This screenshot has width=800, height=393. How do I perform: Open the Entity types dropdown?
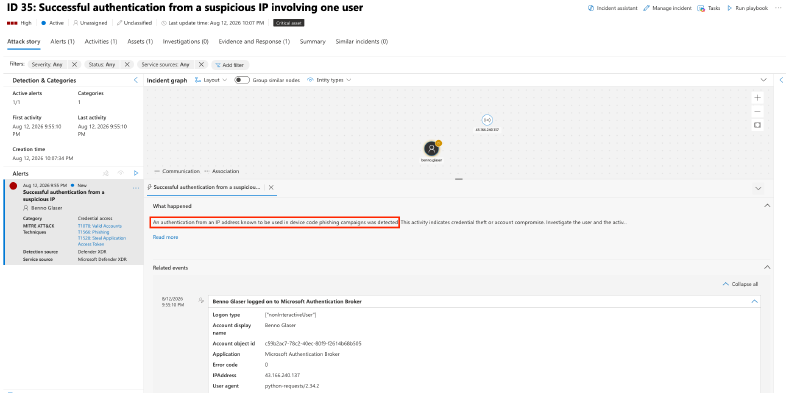329,80
